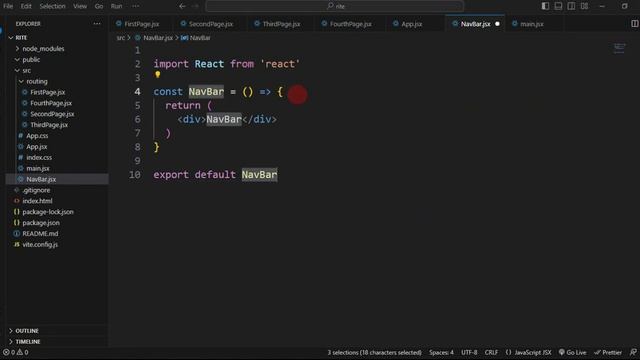Collapse the src folder
The height and width of the screenshot is (360, 640).
(x=57, y=71)
